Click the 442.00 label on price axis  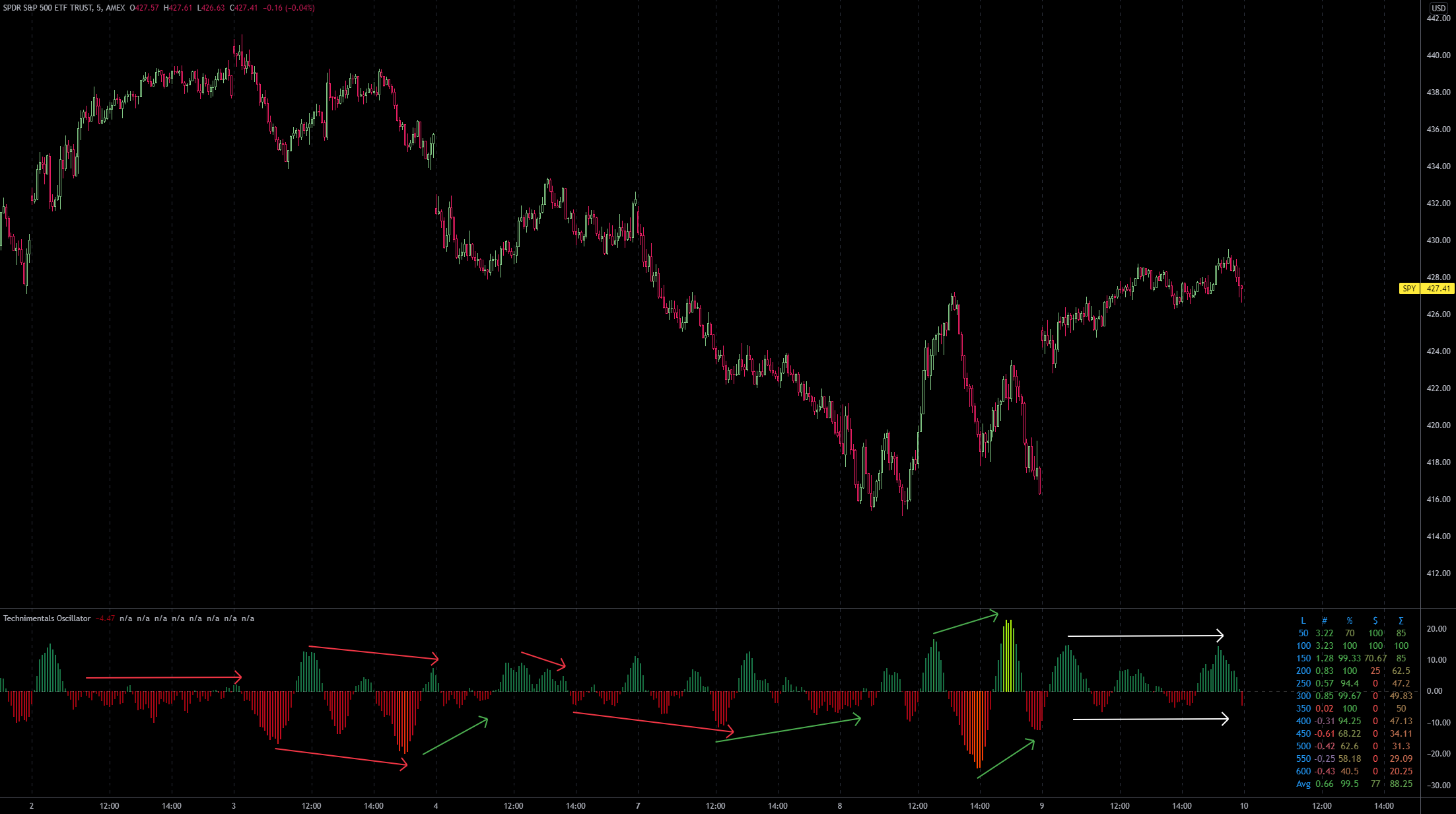pyautogui.click(x=1438, y=18)
